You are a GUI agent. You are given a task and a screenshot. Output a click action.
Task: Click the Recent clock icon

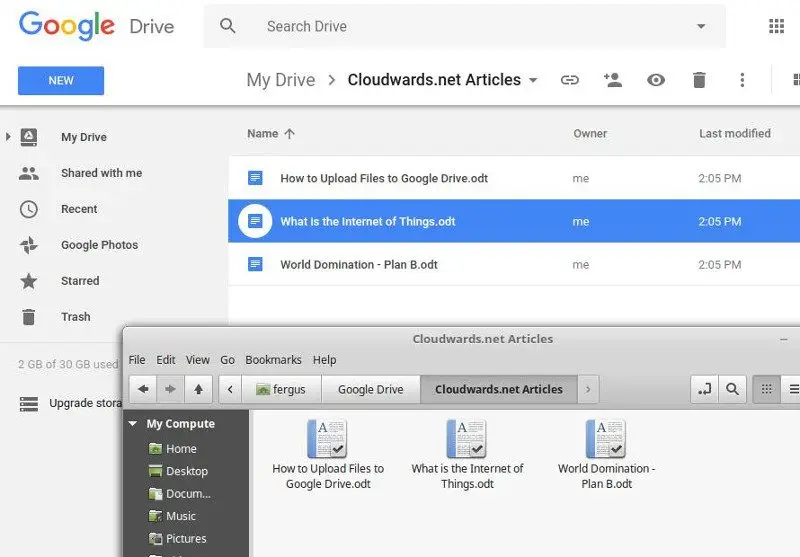click(29, 209)
